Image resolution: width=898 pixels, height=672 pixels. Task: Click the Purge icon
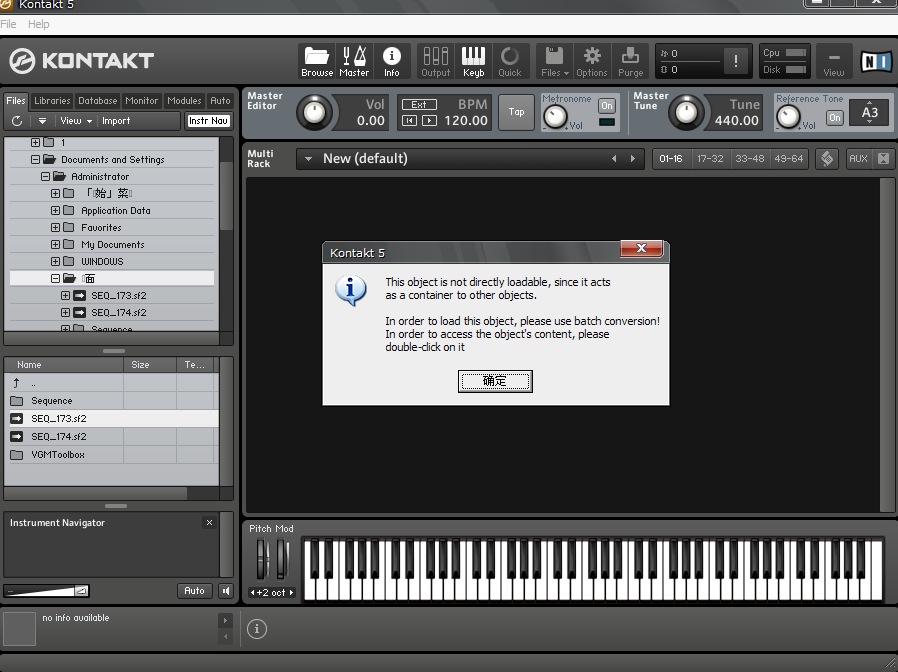coord(630,61)
